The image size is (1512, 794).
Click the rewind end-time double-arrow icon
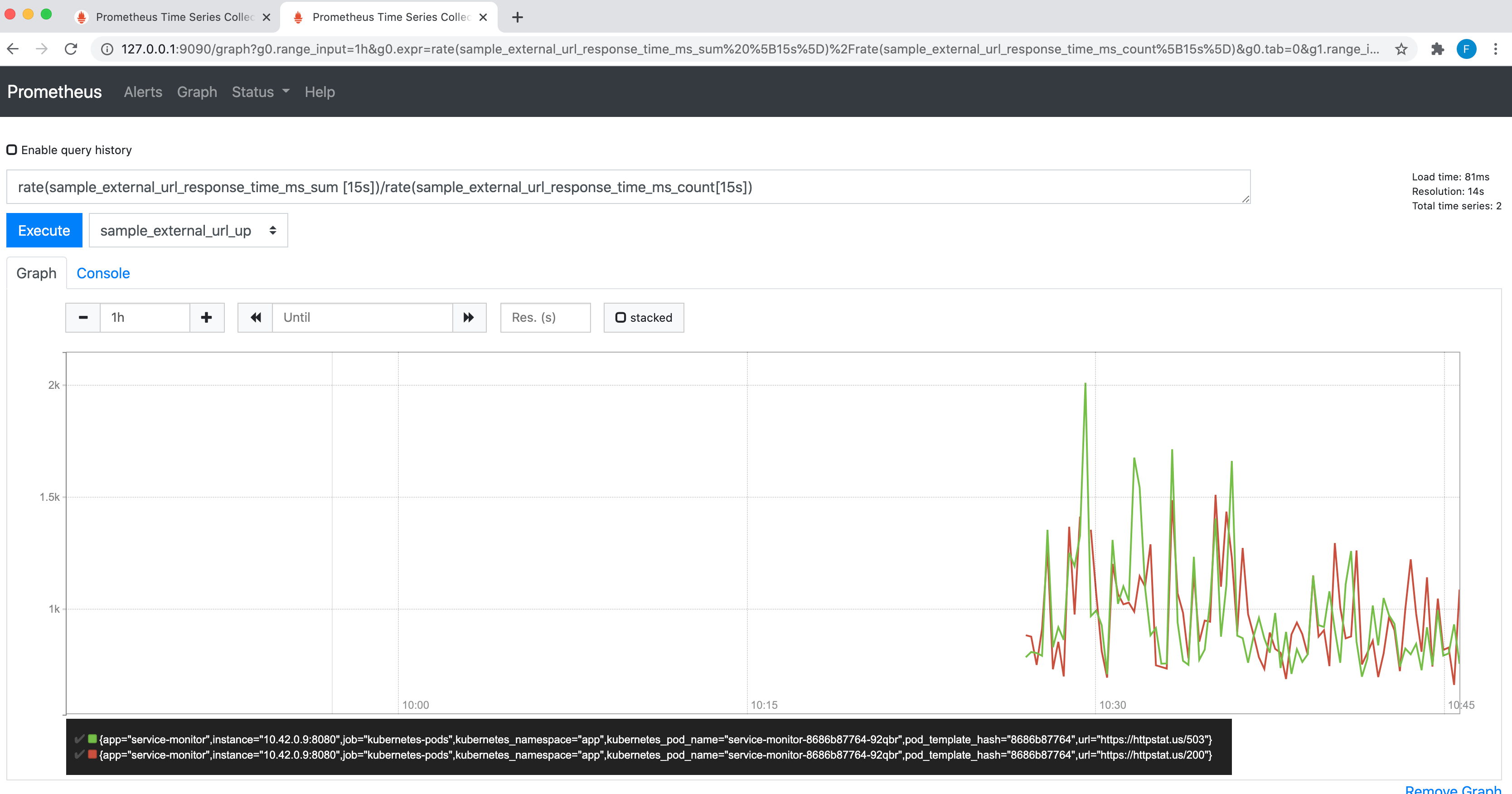(255, 318)
